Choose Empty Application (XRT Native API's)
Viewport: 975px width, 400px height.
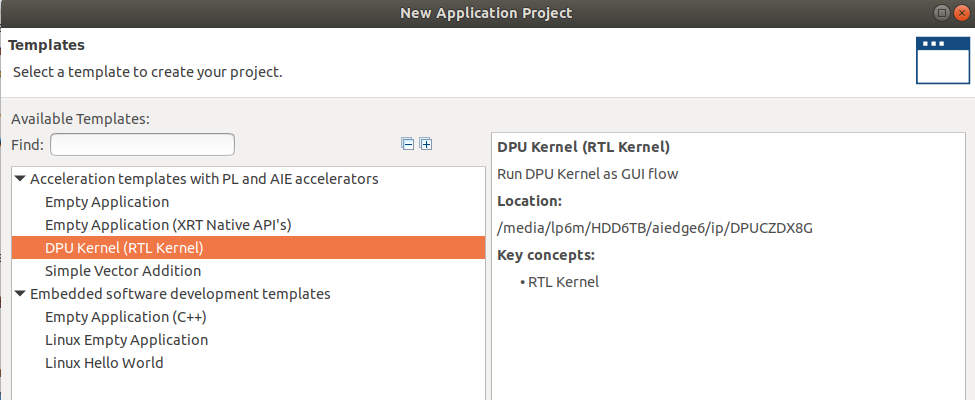(168, 225)
